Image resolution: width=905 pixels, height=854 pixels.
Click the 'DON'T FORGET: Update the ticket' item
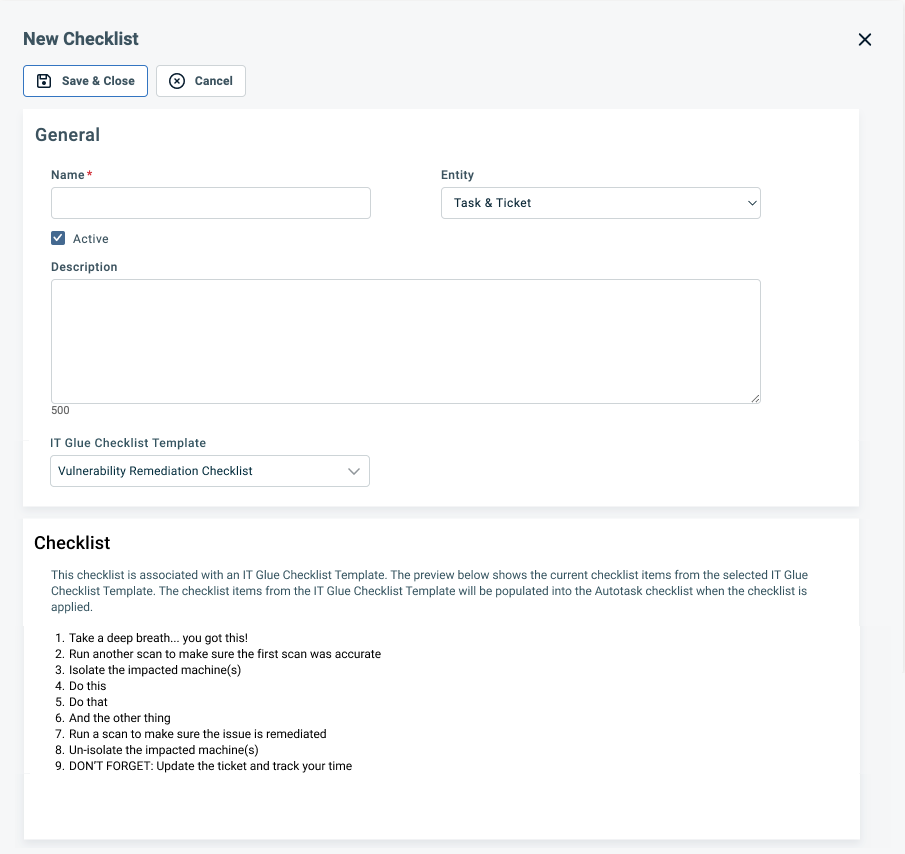tap(210, 766)
